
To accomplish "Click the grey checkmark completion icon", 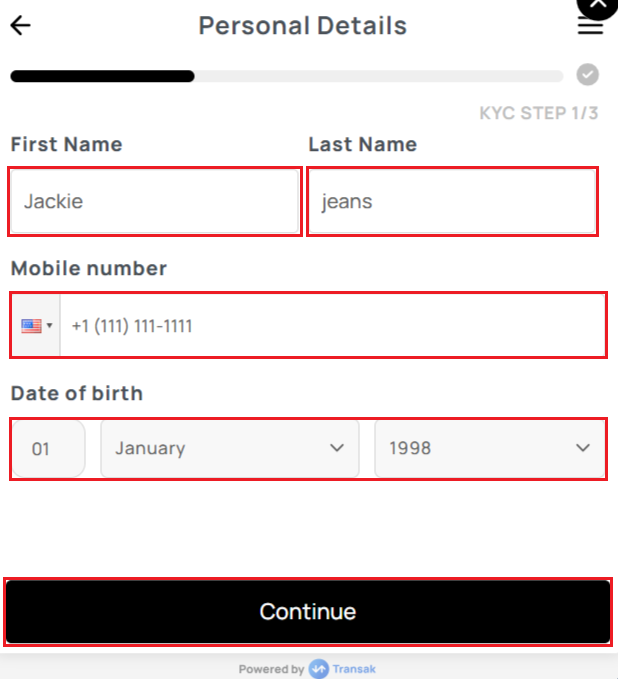I will pyautogui.click(x=588, y=75).
